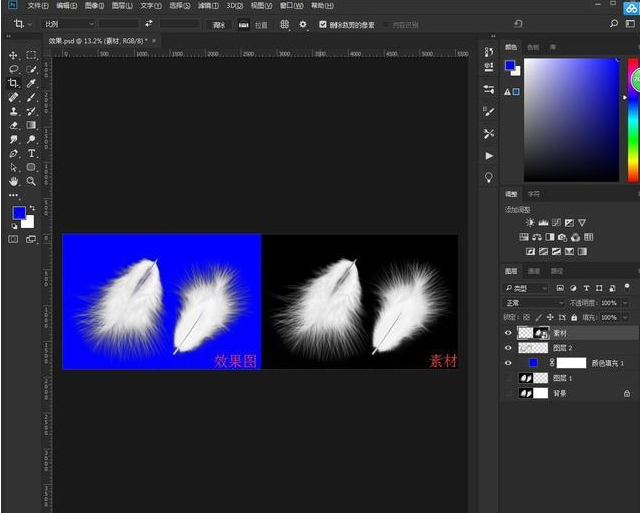
Task: Open the blend mode 正常 dropdown
Action: pyautogui.click(x=534, y=302)
